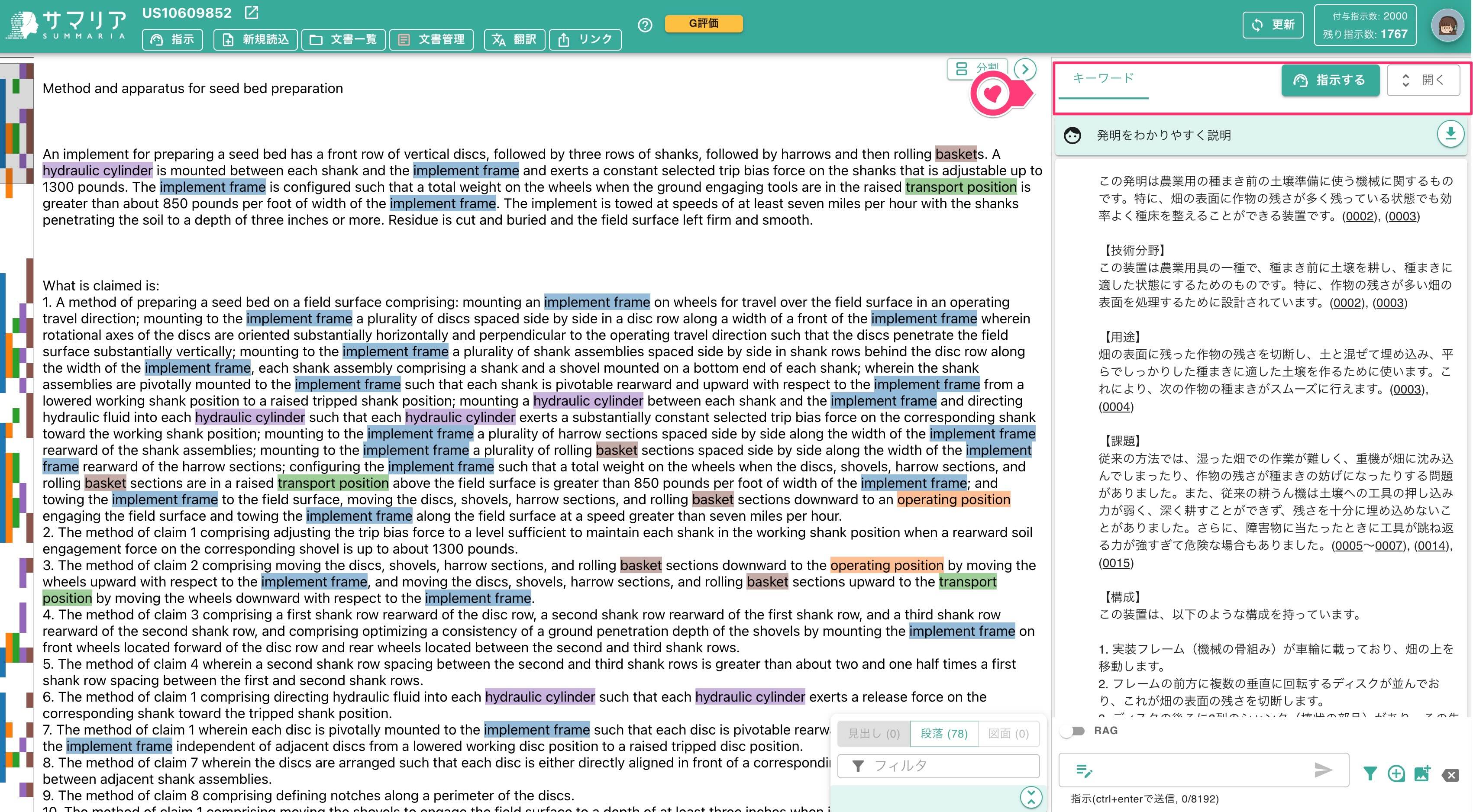Click the リンク share button

pyautogui.click(x=585, y=39)
